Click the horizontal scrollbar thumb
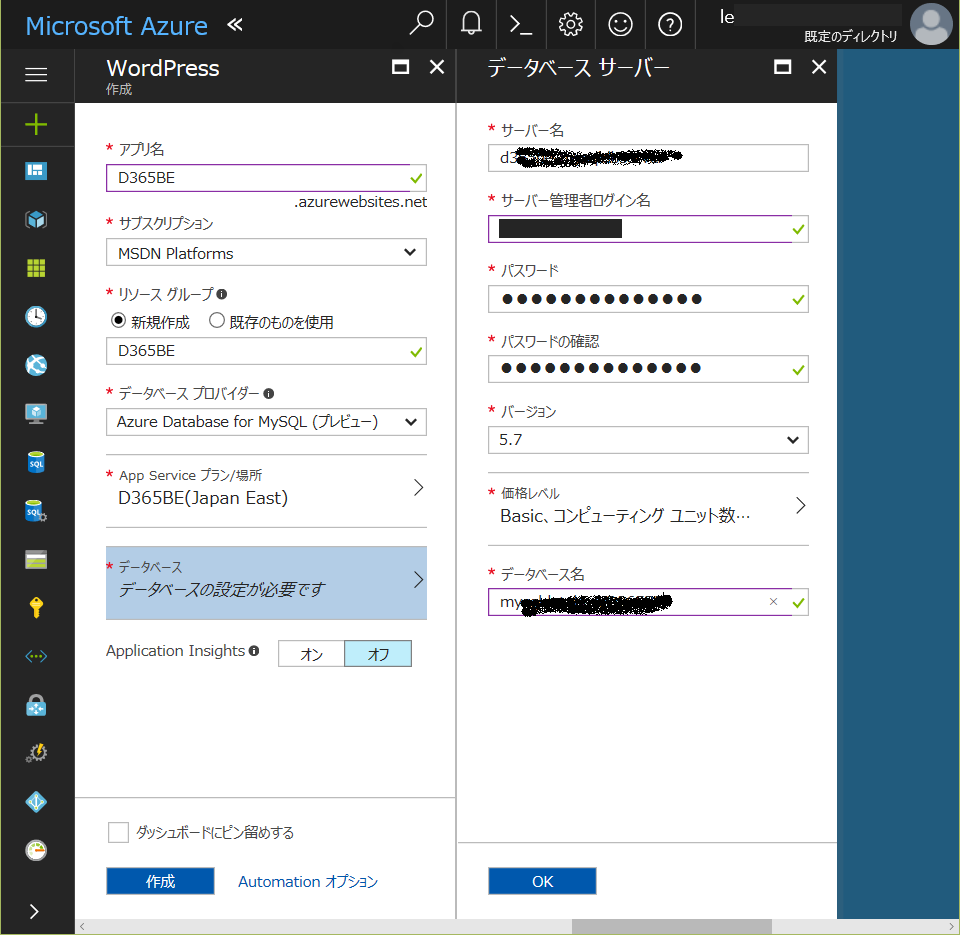 672,926
